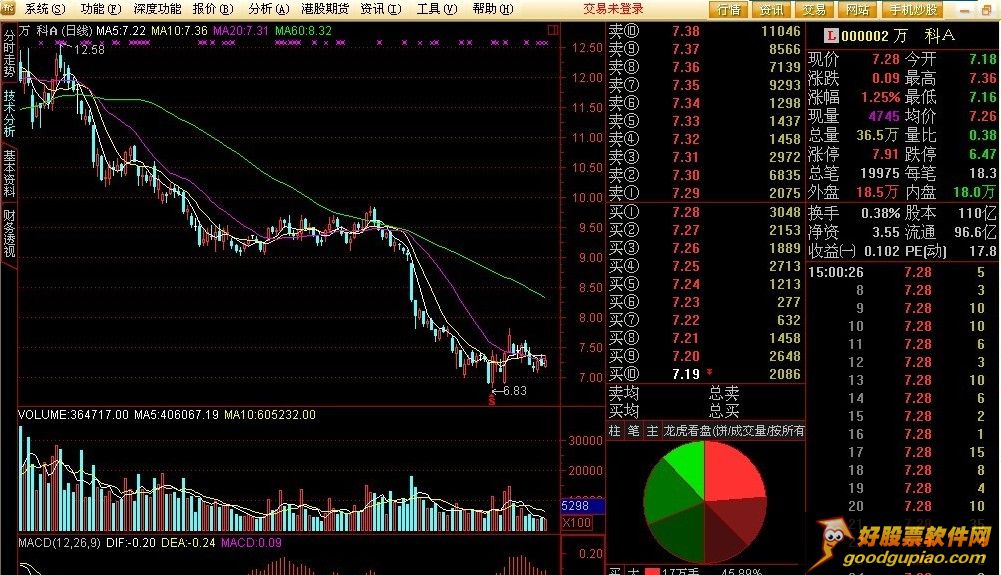Click the 现价 7.28 value
The image size is (1001, 575).
coord(885,59)
